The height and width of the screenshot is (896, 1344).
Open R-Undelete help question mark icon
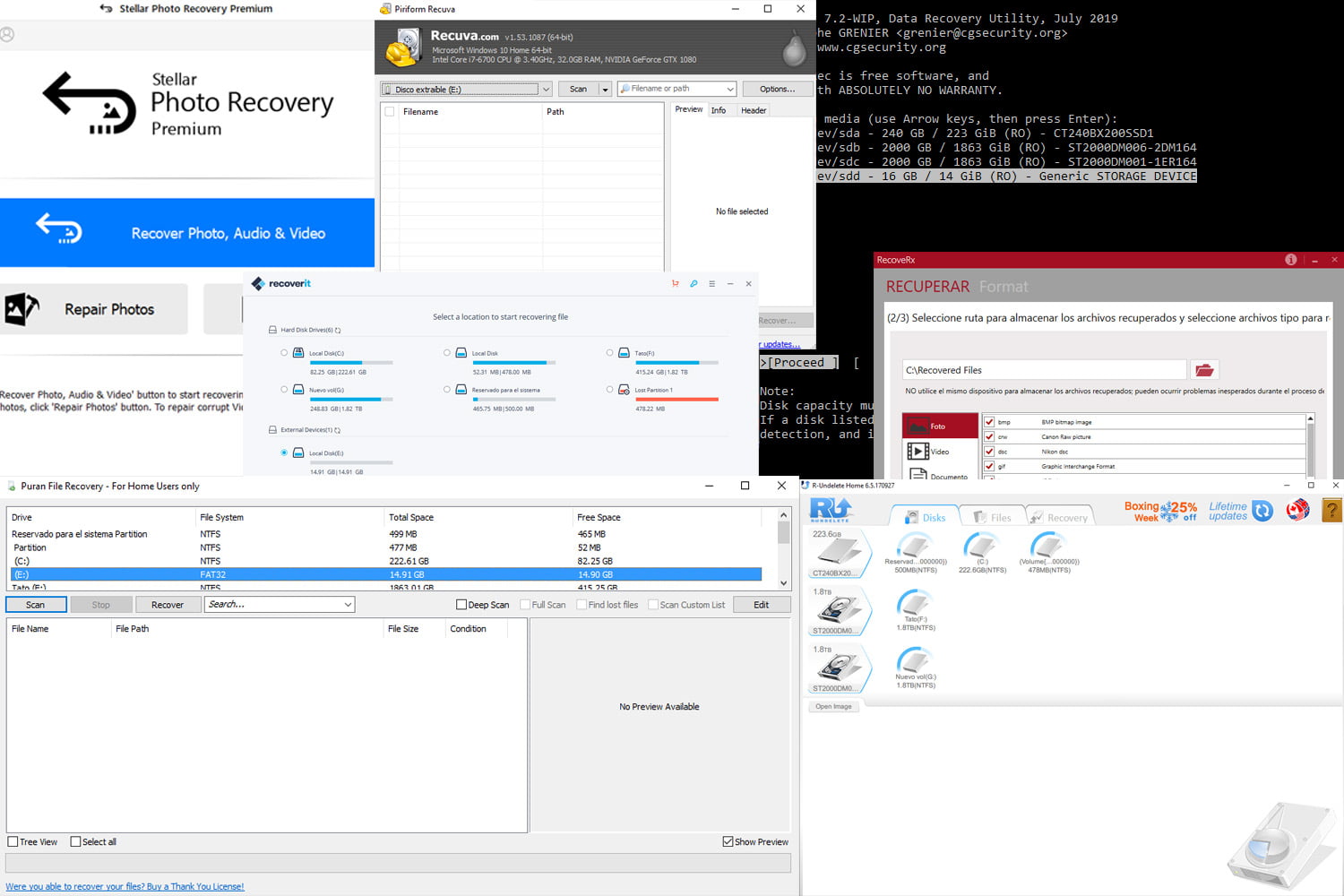1332,511
